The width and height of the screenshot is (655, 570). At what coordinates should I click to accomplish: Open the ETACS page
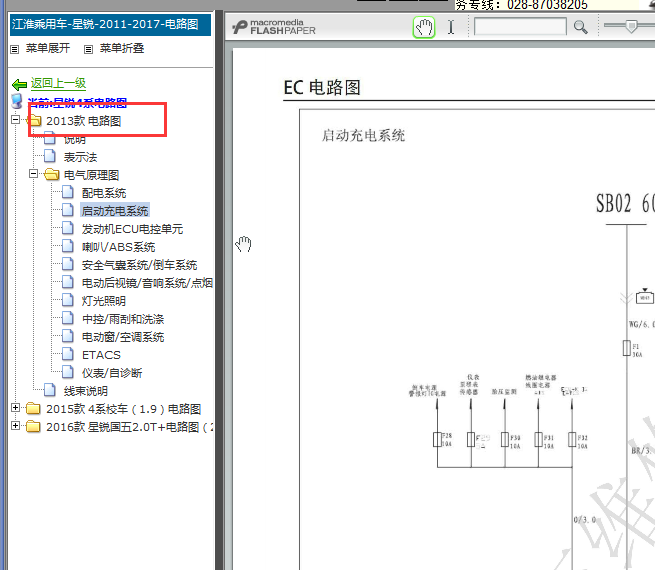(x=101, y=355)
